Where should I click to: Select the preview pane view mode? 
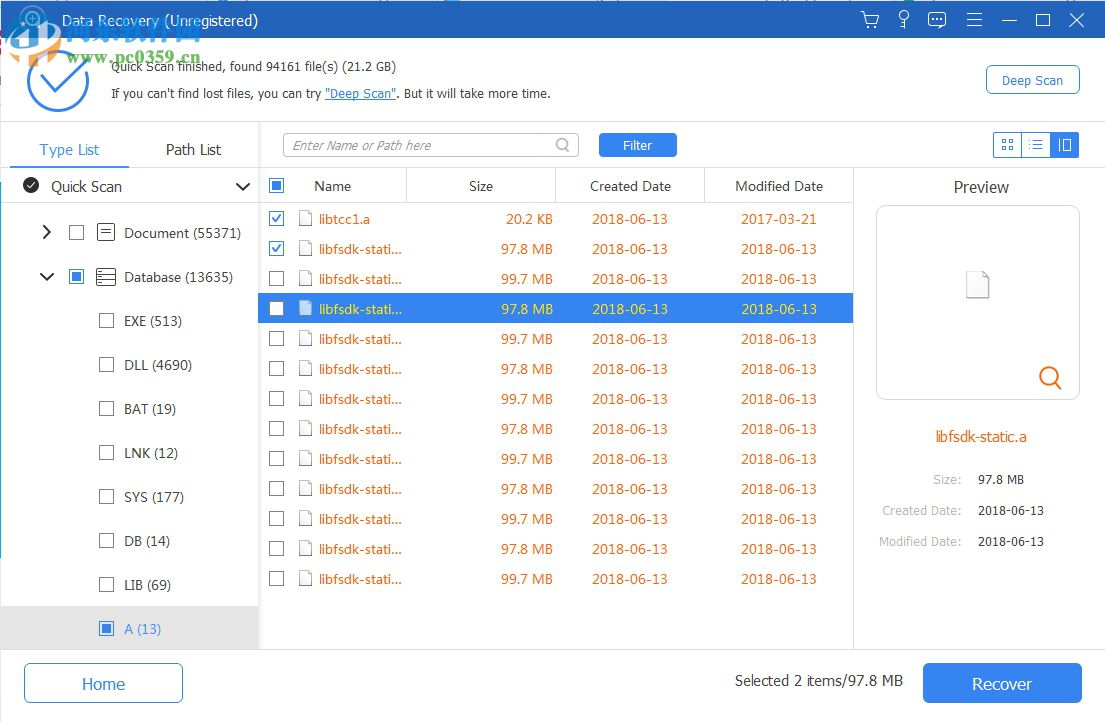click(x=1065, y=144)
